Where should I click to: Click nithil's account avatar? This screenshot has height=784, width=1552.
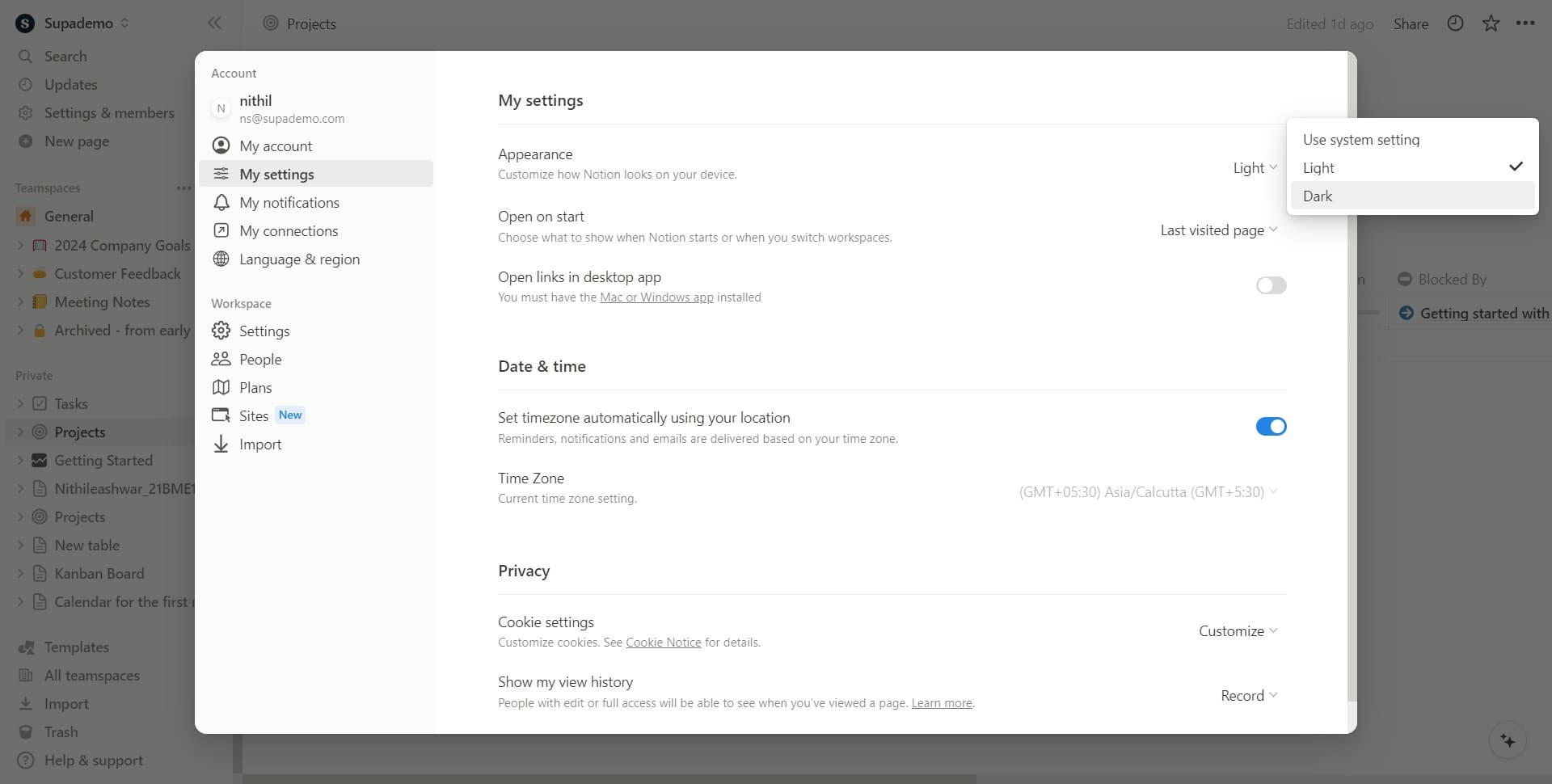click(221, 108)
